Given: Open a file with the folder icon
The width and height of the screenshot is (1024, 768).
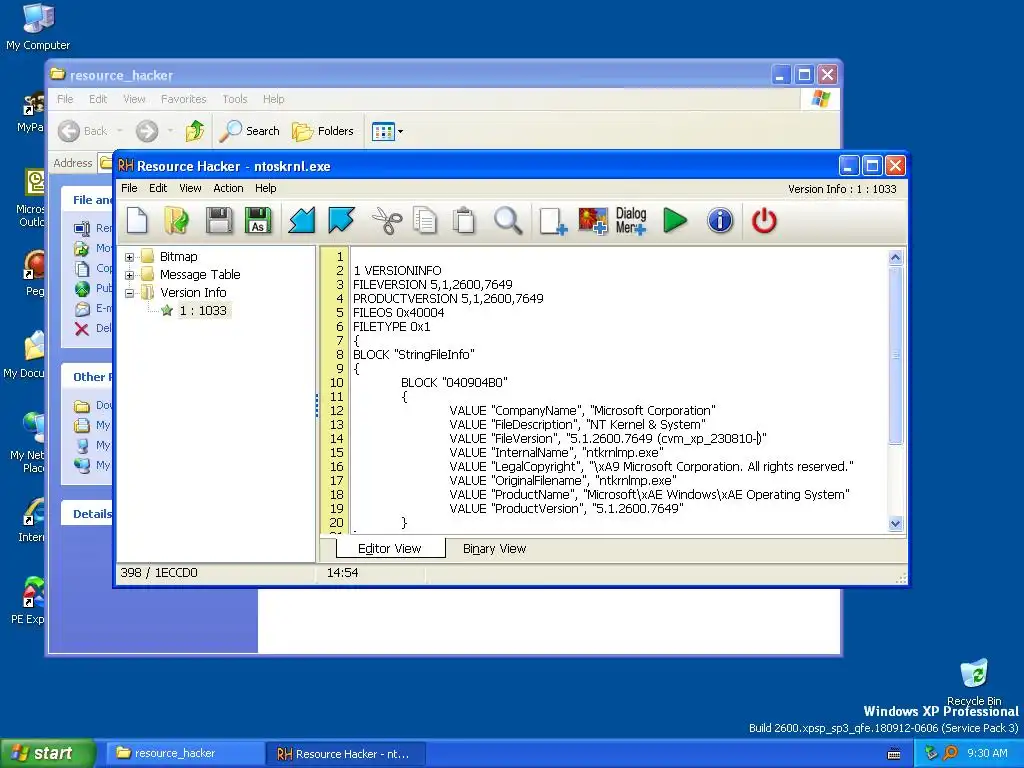Looking at the screenshot, I should pyautogui.click(x=176, y=221).
